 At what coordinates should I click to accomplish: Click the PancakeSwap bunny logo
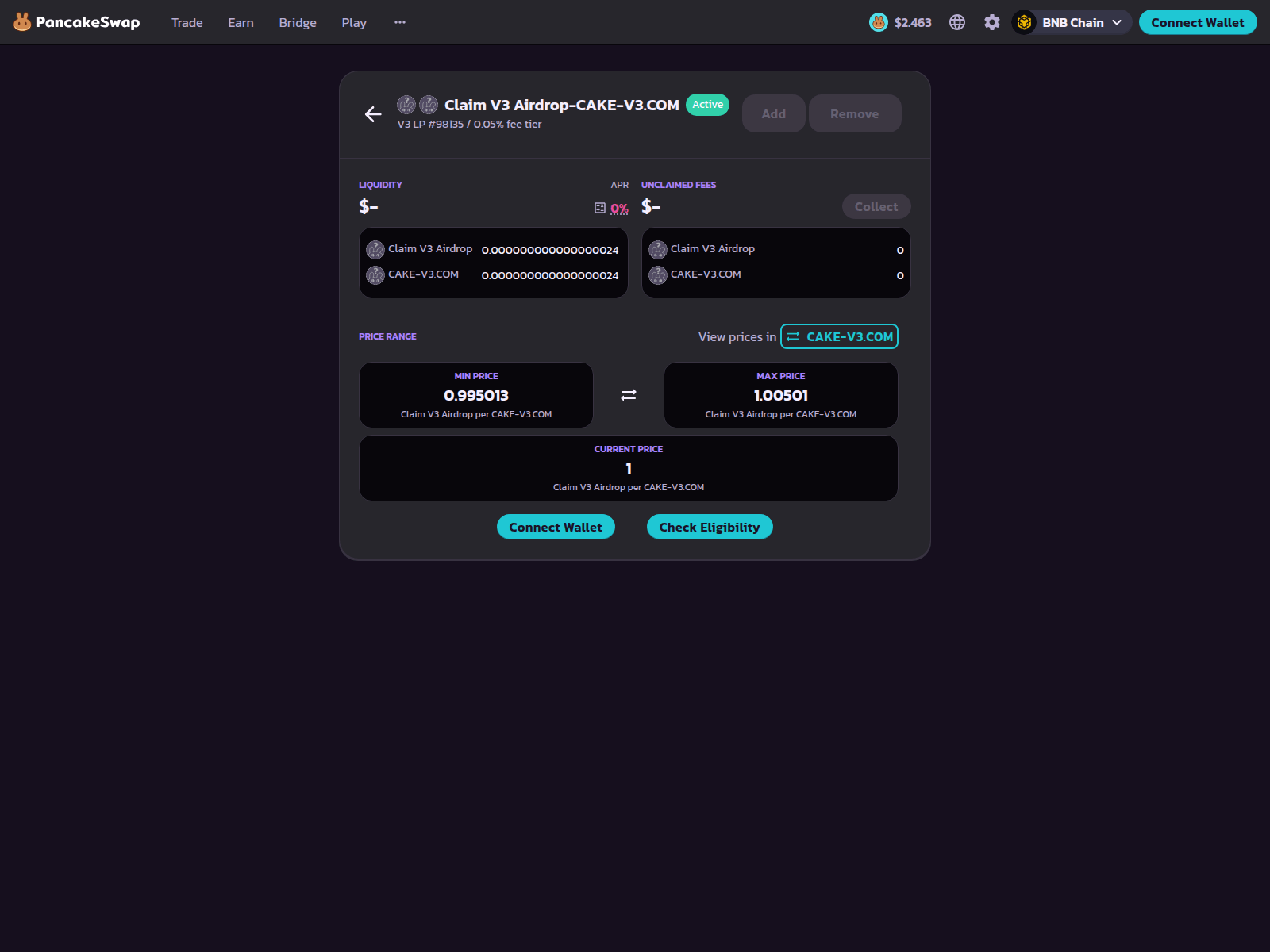(22, 22)
